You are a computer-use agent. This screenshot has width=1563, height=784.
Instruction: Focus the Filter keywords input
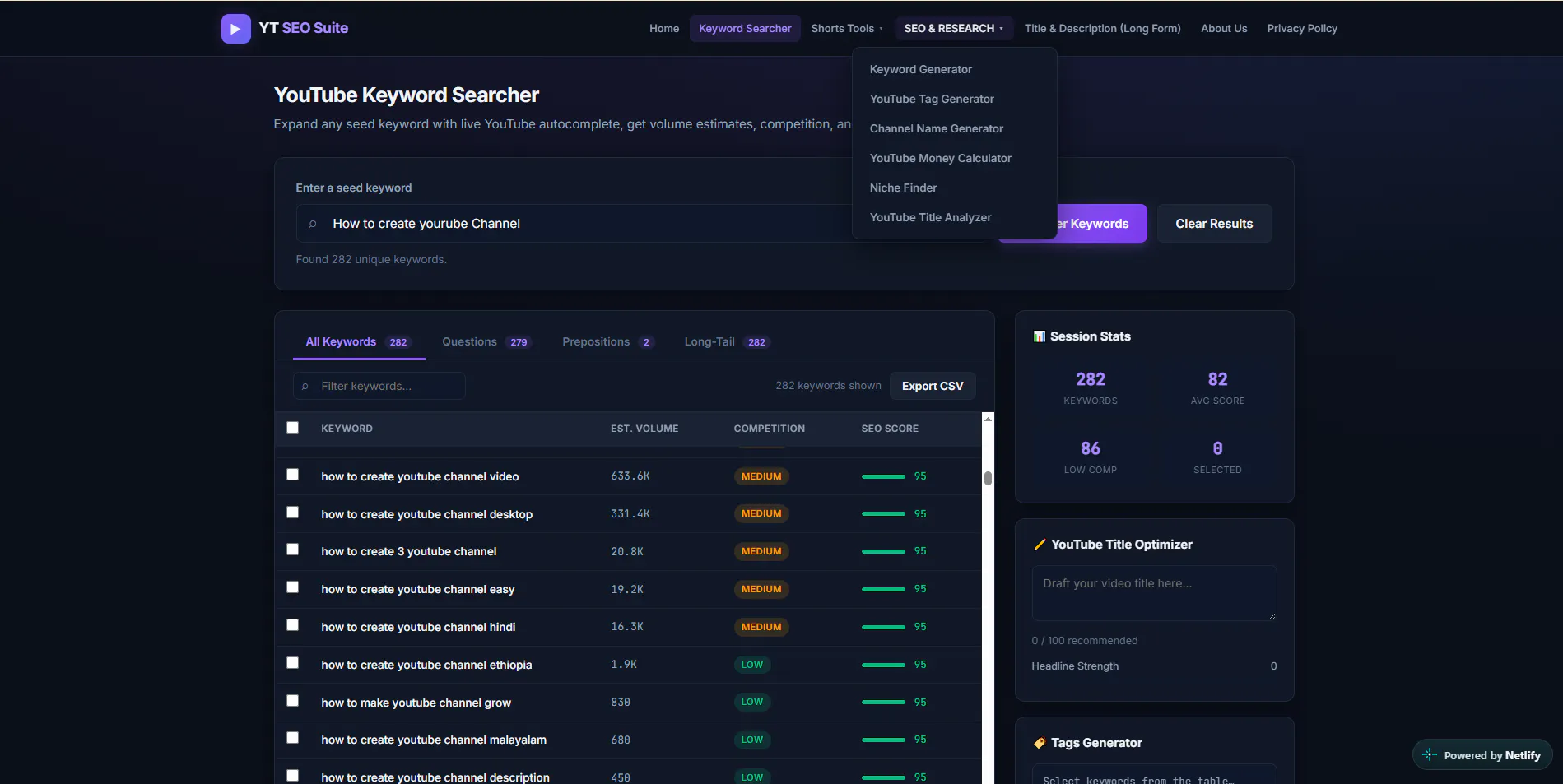pyautogui.click(x=379, y=386)
